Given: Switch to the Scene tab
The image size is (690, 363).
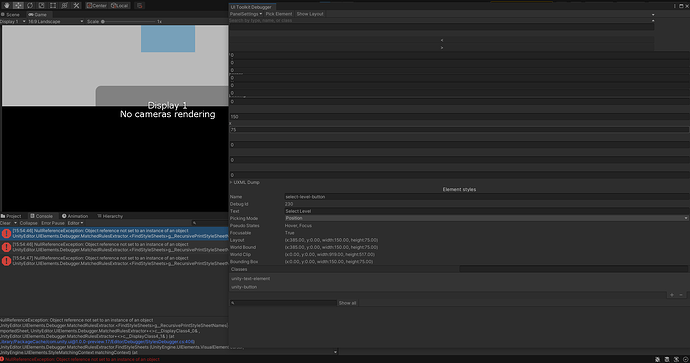Looking at the screenshot, I should (11, 15).
